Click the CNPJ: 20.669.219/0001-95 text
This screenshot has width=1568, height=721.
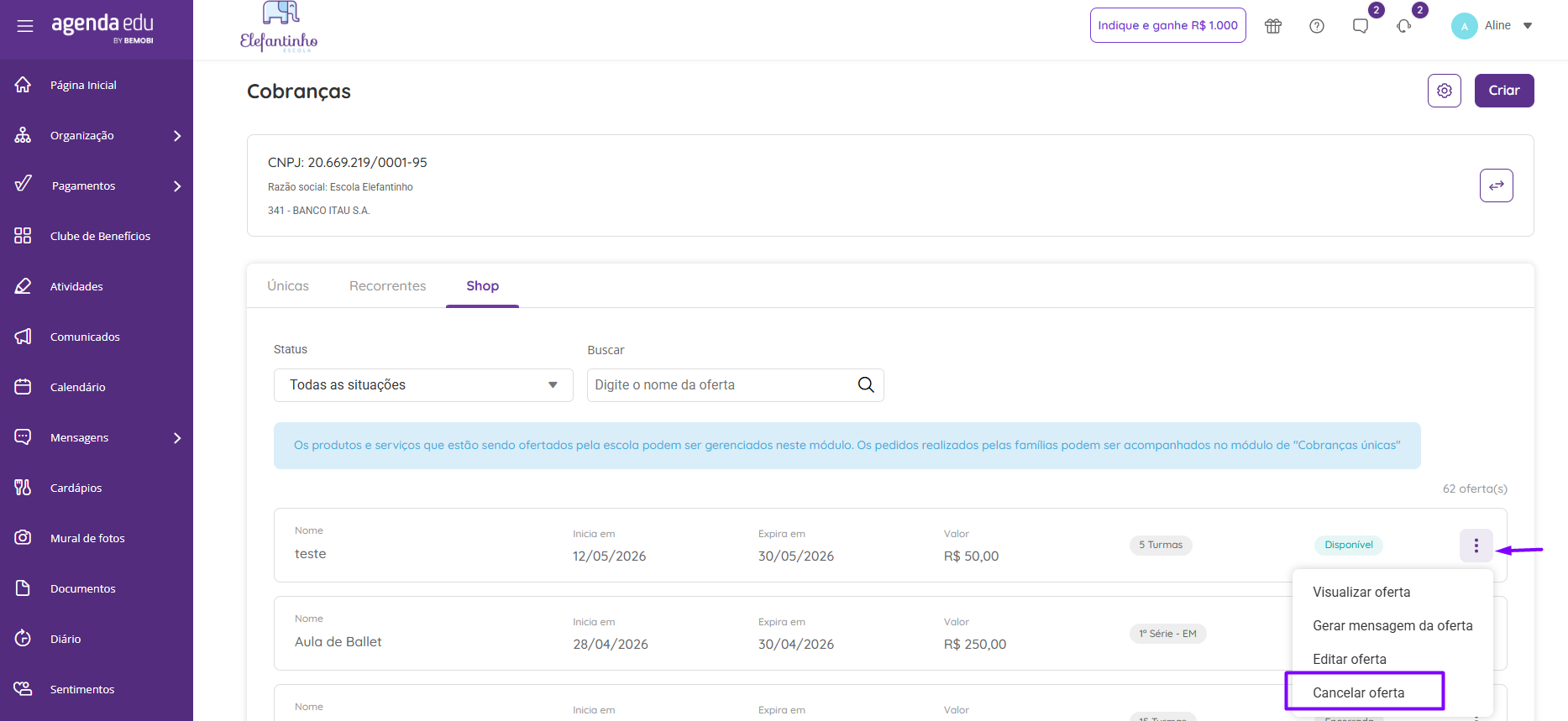pos(348,163)
